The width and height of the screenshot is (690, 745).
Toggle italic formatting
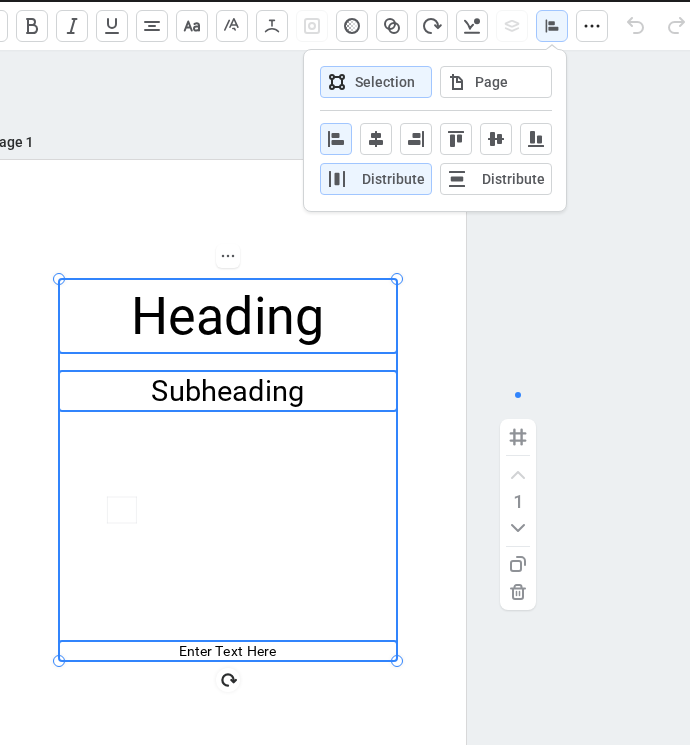pos(72,26)
